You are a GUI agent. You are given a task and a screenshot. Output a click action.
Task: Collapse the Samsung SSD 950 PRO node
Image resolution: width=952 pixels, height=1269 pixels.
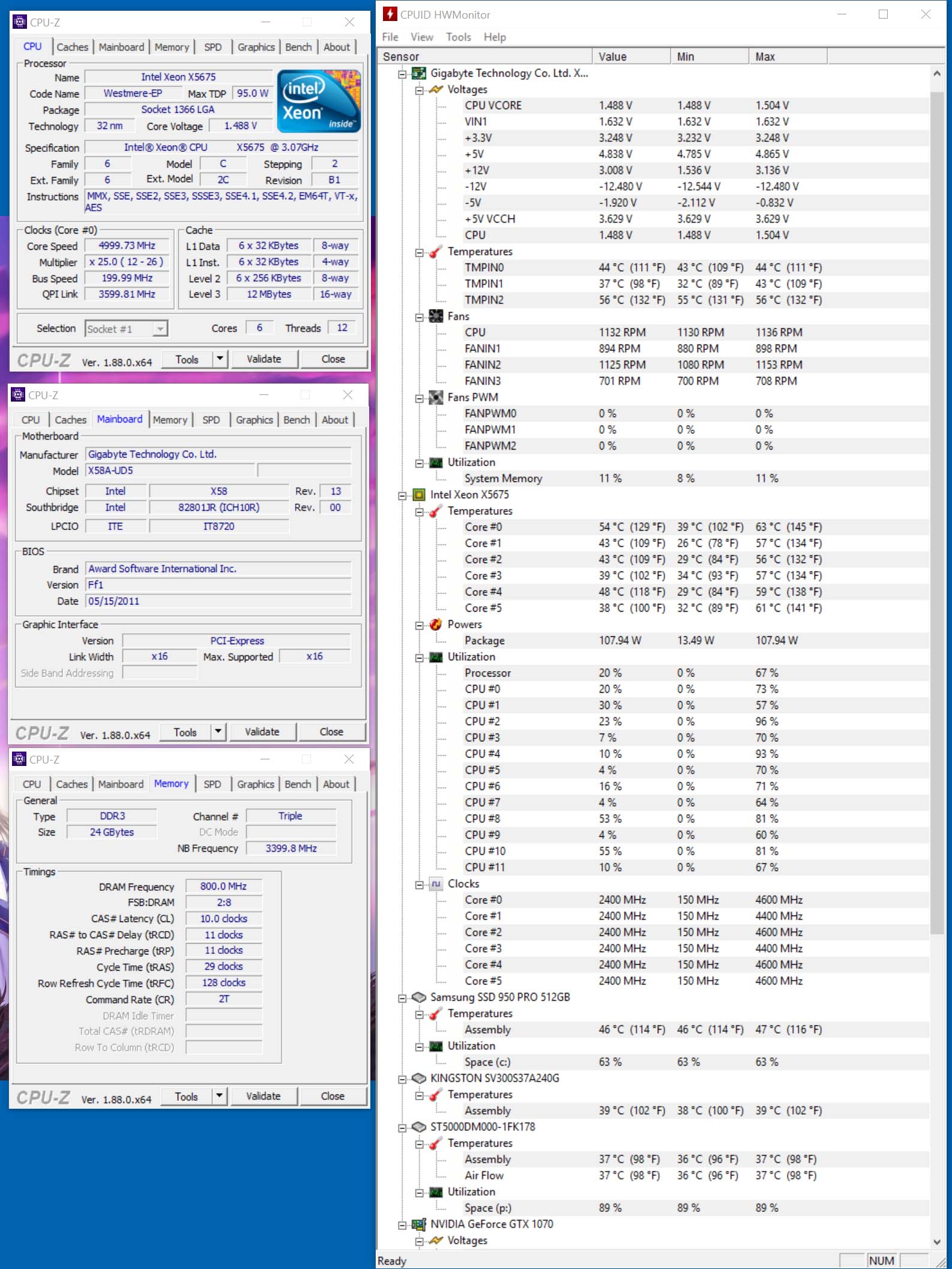[402, 998]
